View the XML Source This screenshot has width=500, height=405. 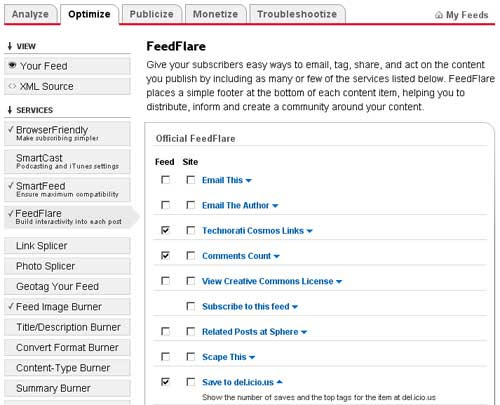[67, 86]
